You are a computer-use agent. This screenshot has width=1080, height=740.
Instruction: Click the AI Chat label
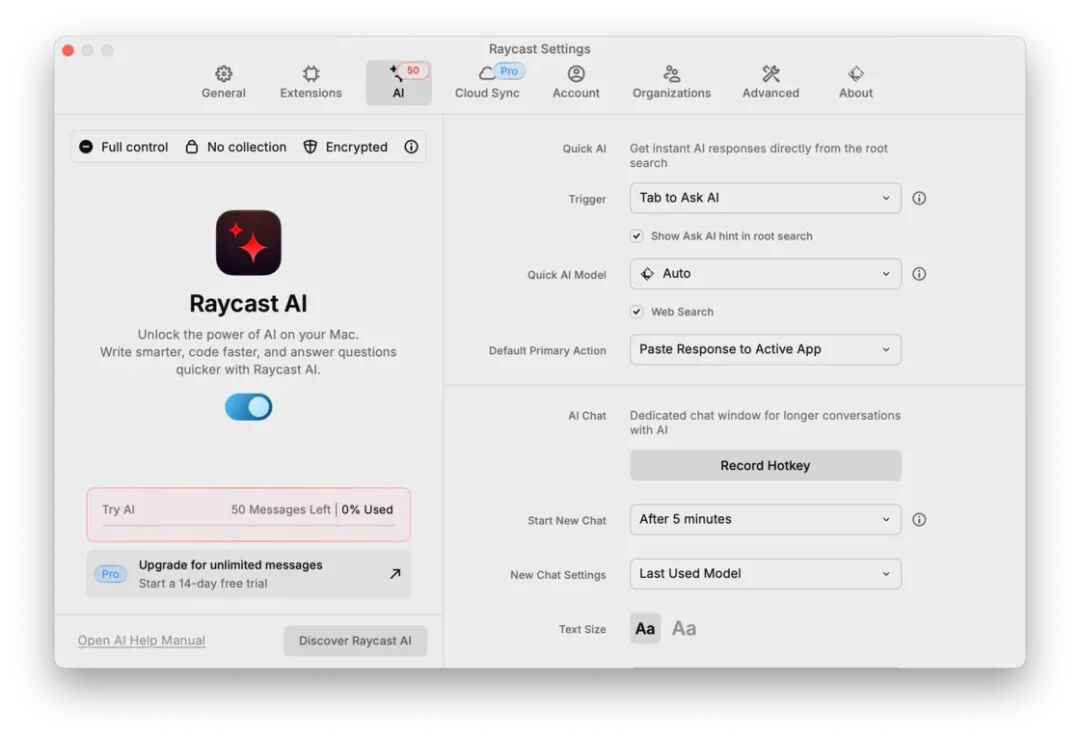click(587, 415)
